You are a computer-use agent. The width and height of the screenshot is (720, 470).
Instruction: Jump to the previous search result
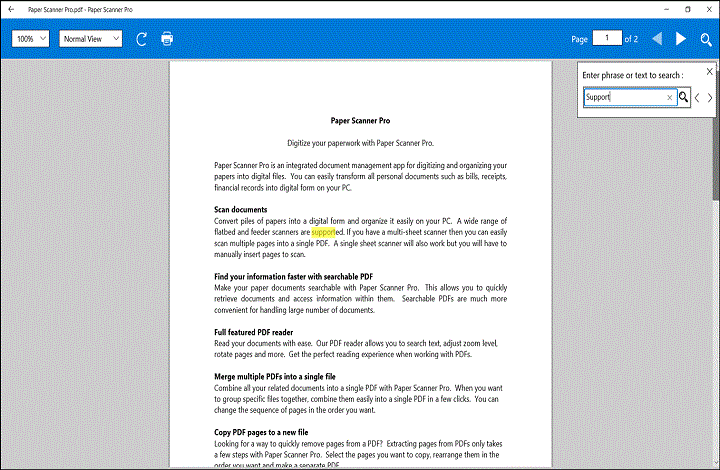coord(698,97)
